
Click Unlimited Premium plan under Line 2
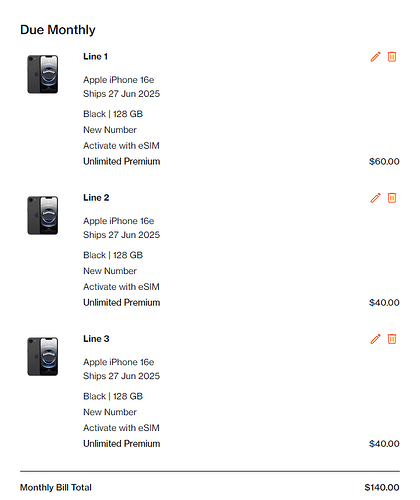click(x=122, y=302)
